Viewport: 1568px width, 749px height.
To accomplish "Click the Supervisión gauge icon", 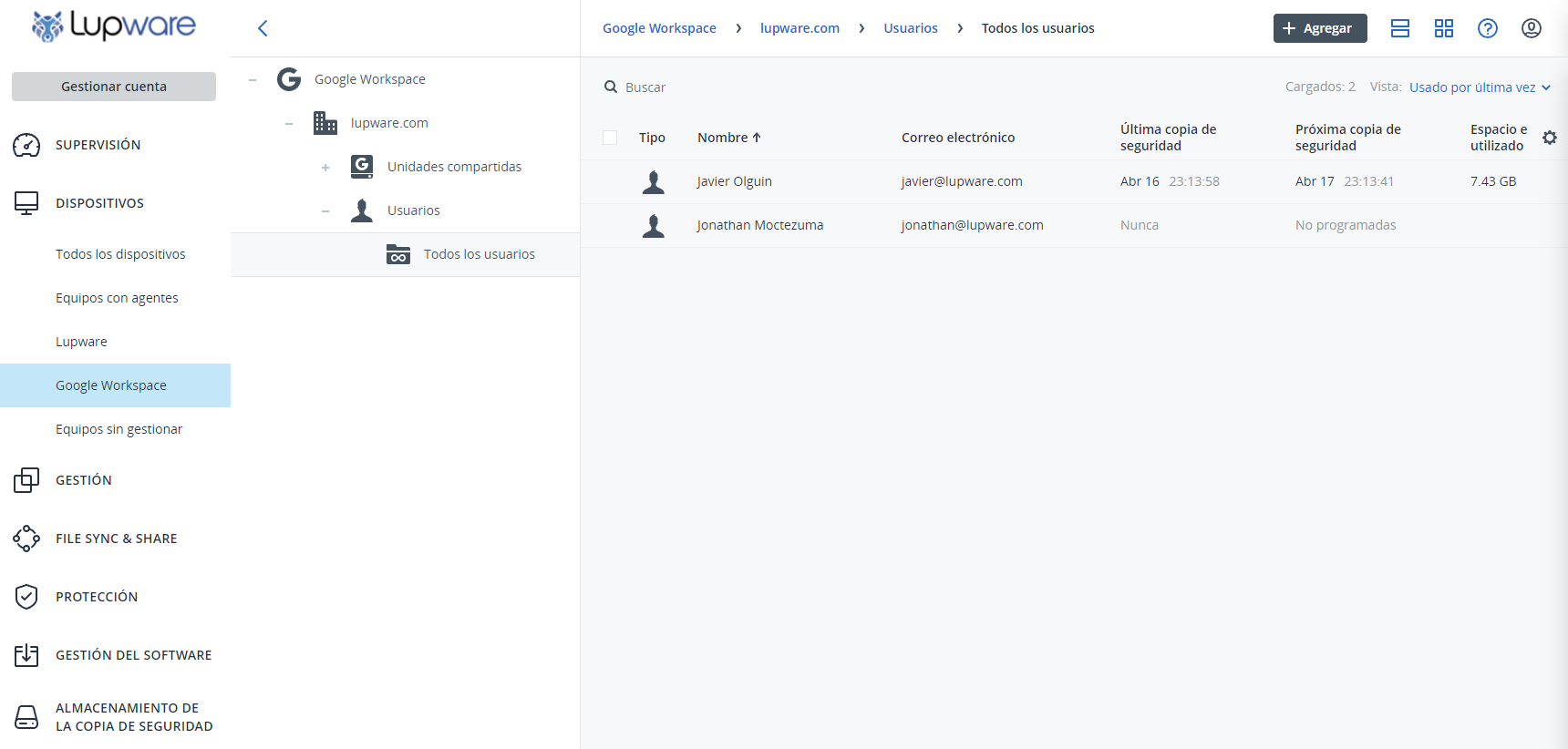I will tap(26, 145).
